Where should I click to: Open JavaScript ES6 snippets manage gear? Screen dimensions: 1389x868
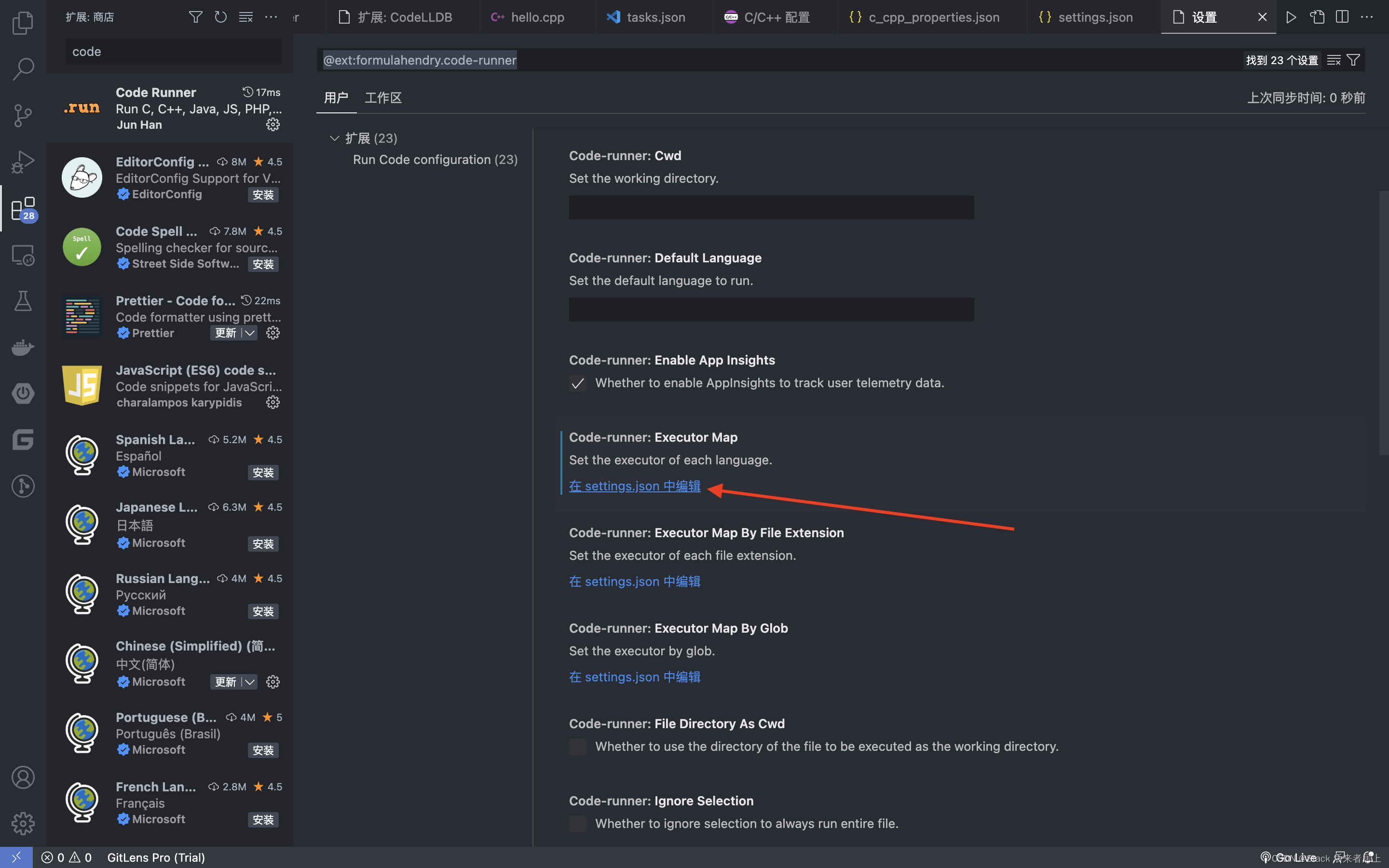click(x=273, y=403)
